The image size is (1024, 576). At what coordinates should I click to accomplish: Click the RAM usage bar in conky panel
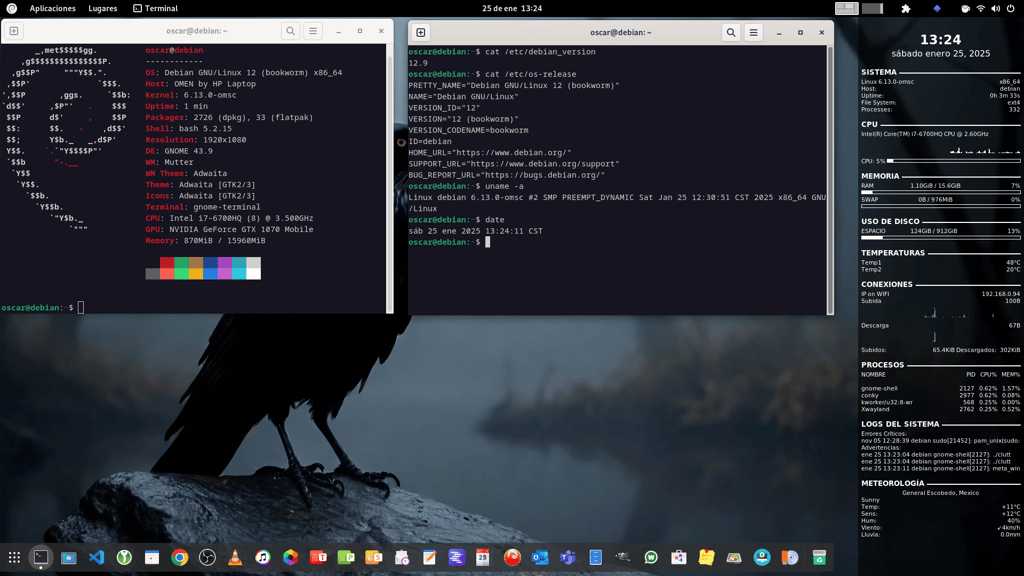click(x=940, y=192)
